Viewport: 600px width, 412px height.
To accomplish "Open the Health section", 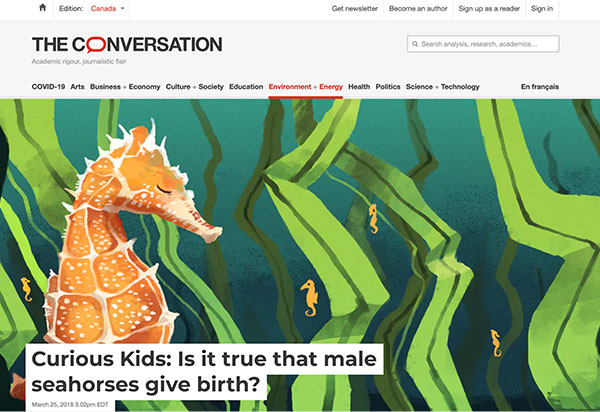I will [359, 87].
